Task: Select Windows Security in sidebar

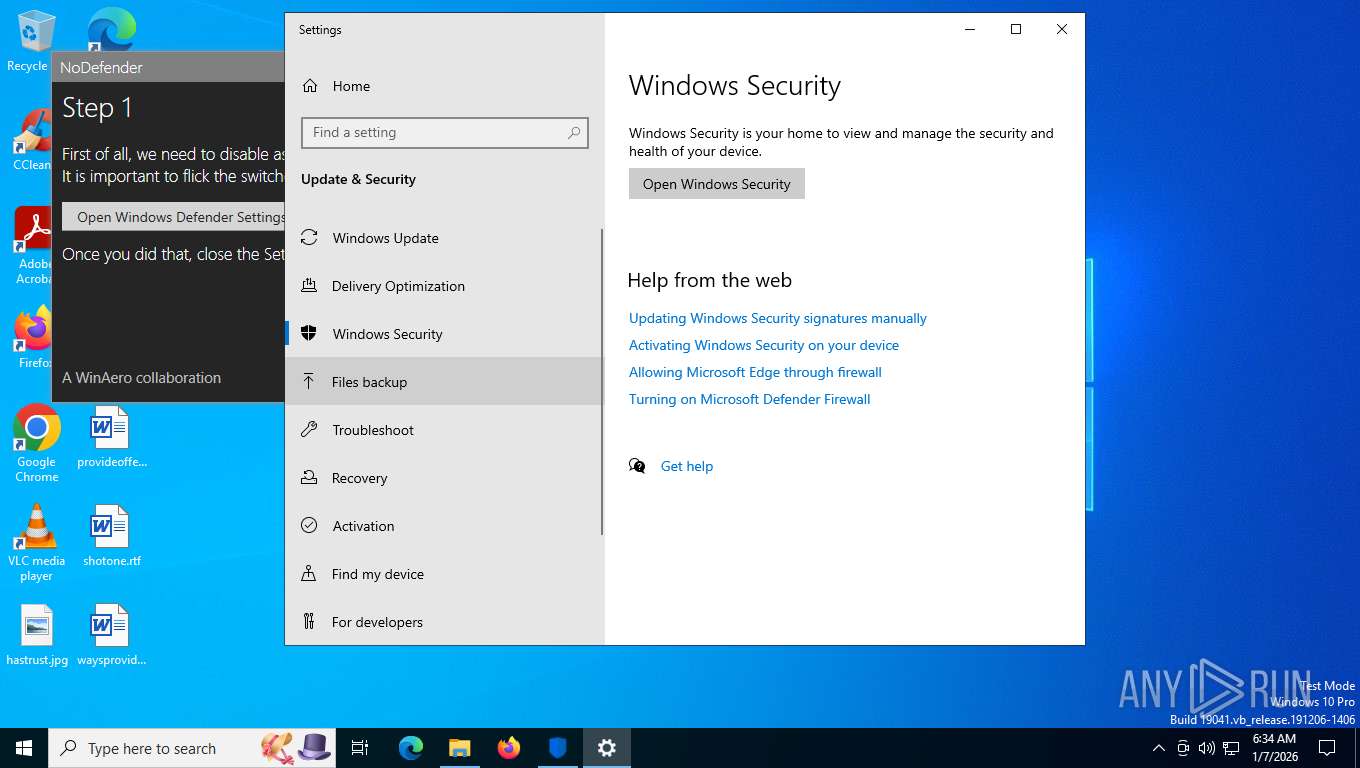Action: [444, 334]
